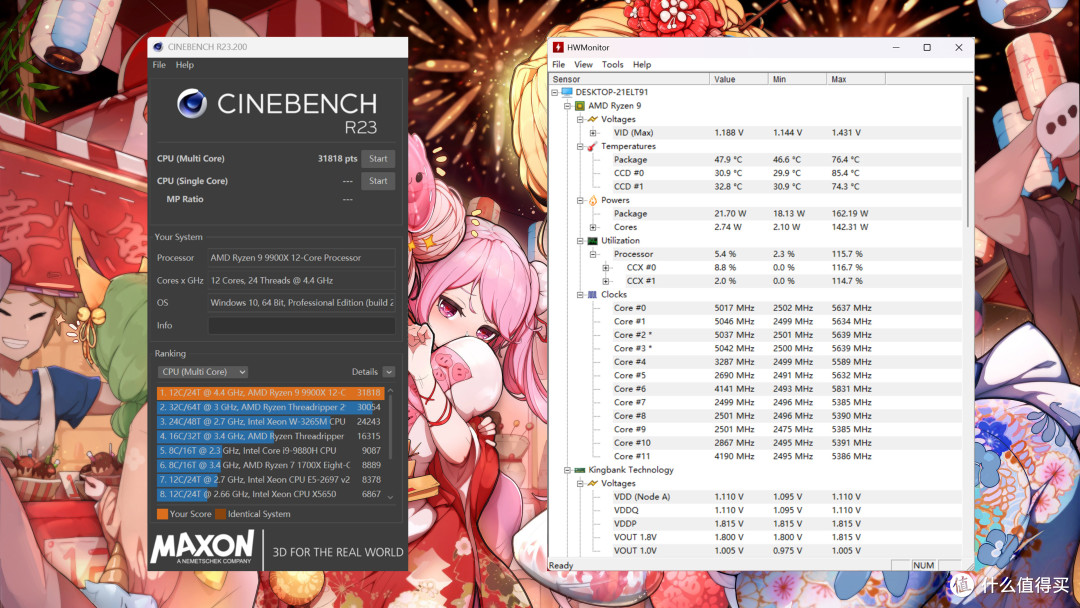Click the Powers flame icon
The height and width of the screenshot is (608, 1080).
tap(592, 200)
